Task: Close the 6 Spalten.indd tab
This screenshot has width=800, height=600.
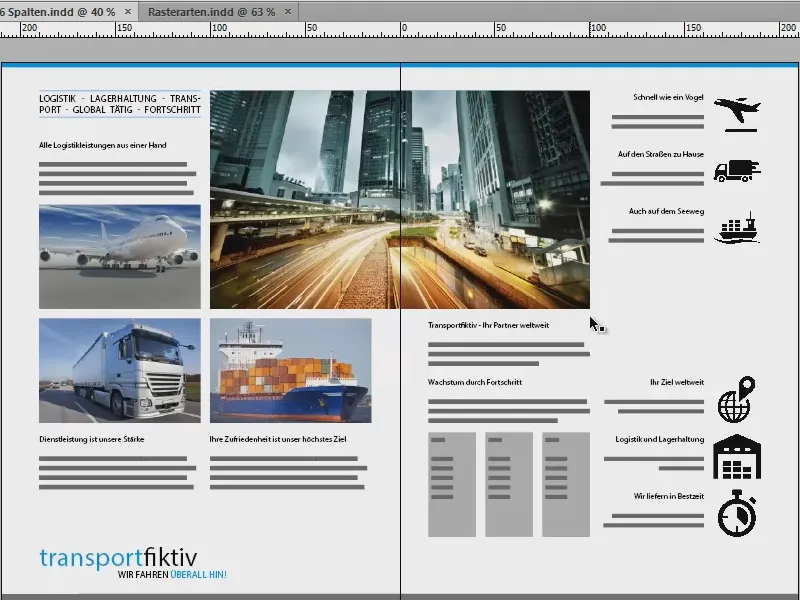Action: point(128,12)
